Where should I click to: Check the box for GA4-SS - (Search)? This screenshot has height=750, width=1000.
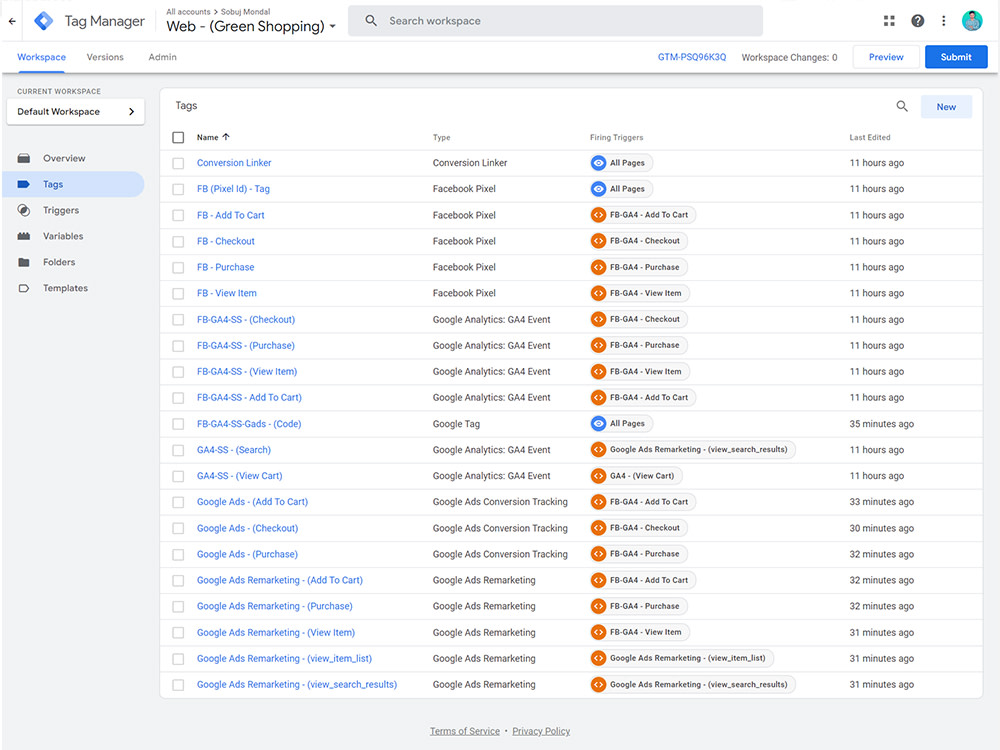click(178, 450)
